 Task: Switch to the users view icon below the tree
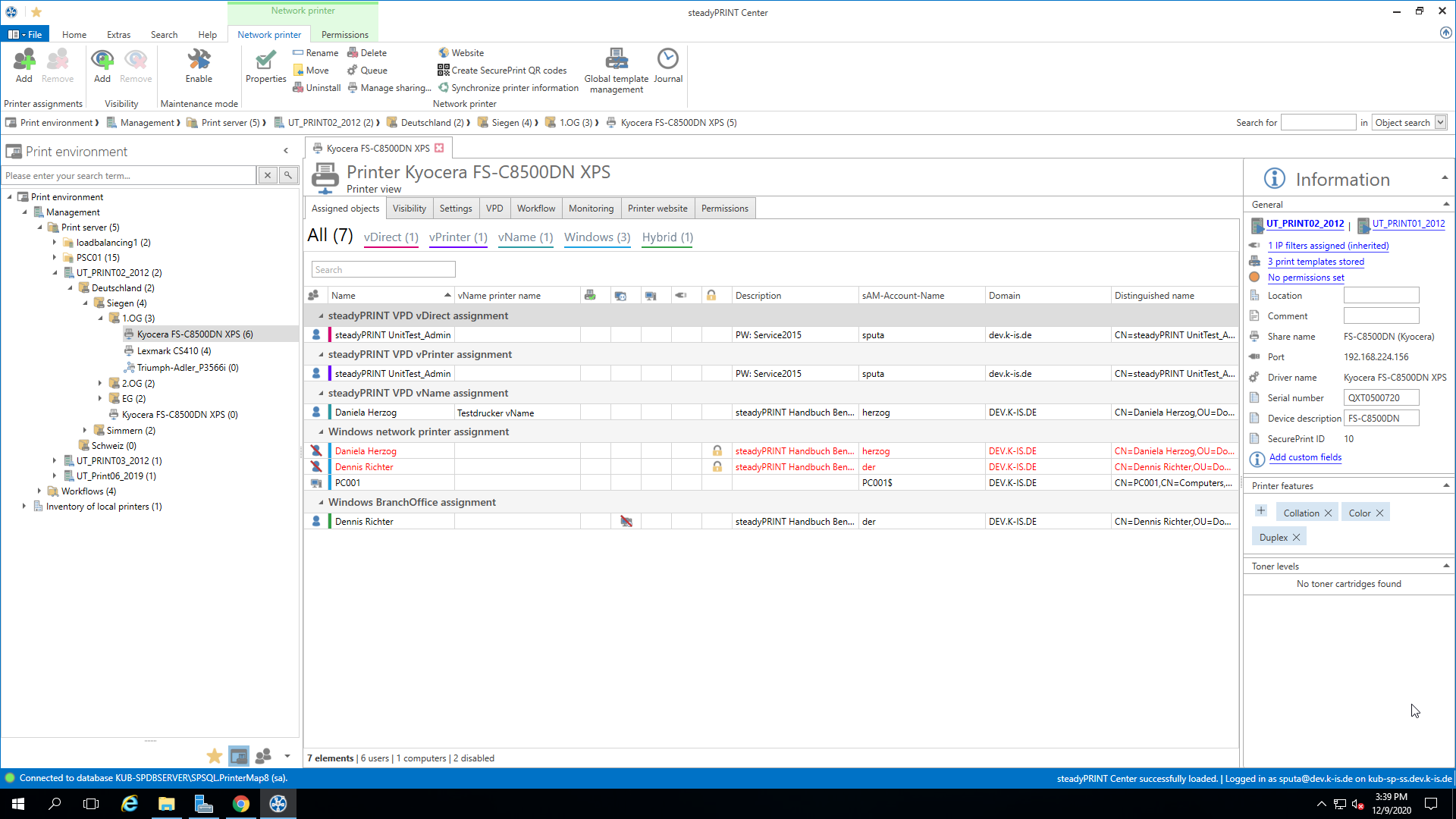tap(264, 756)
